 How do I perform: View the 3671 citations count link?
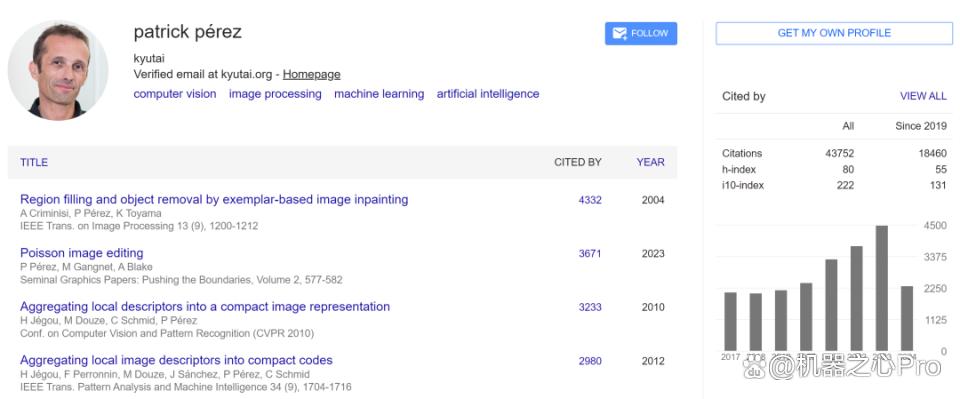[x=590, y=254]
